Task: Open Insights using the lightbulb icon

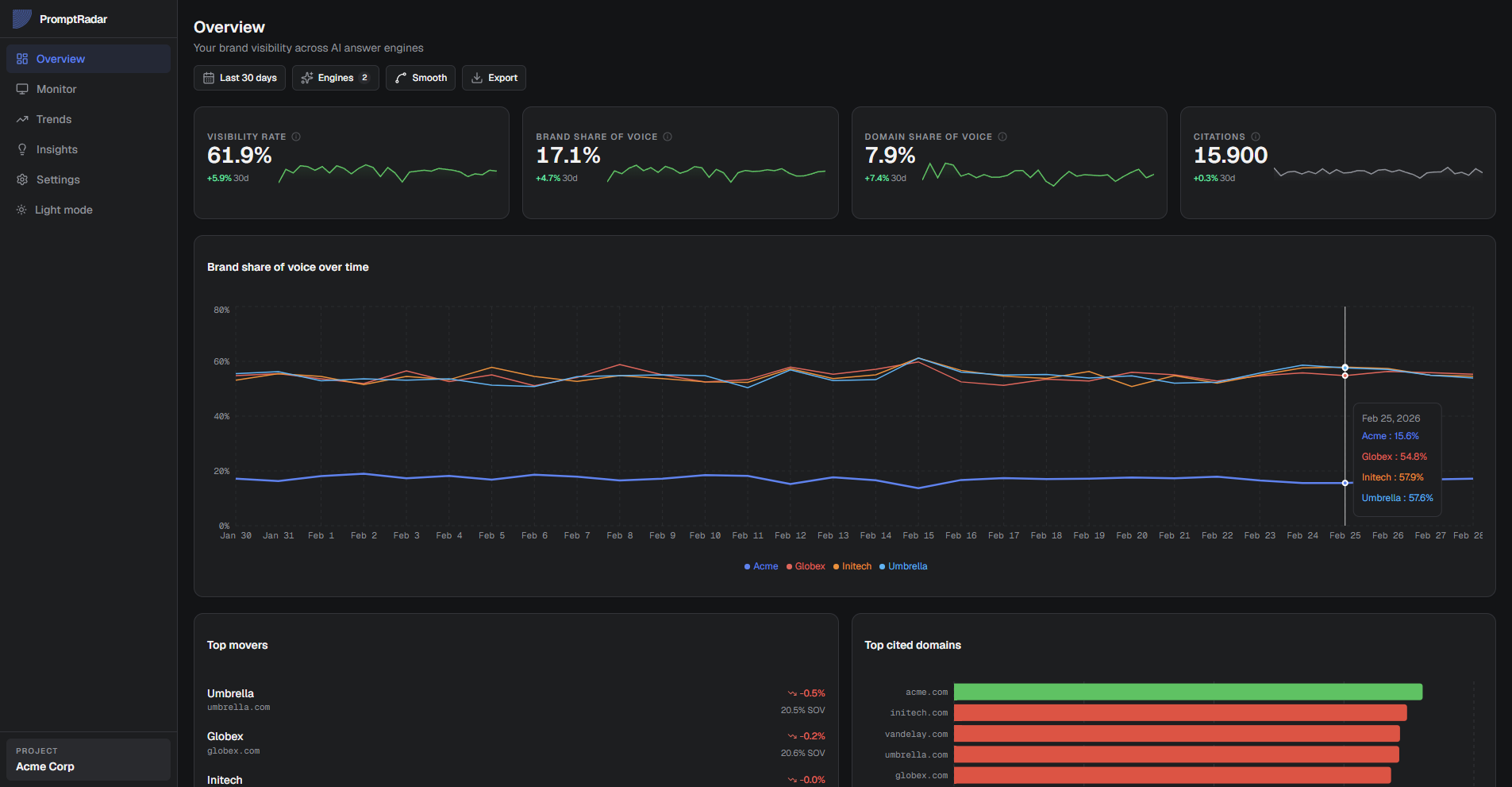Action: click(x=22, y=149)
